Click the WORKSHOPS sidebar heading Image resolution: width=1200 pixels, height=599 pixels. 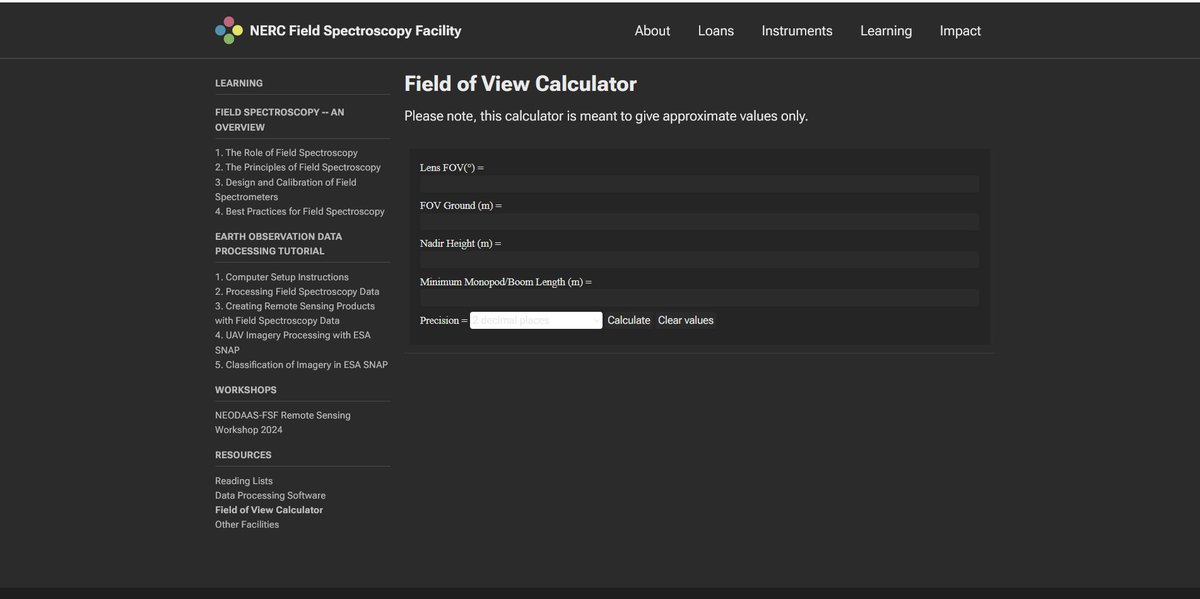pyautogui.click(x=246, y=390)
